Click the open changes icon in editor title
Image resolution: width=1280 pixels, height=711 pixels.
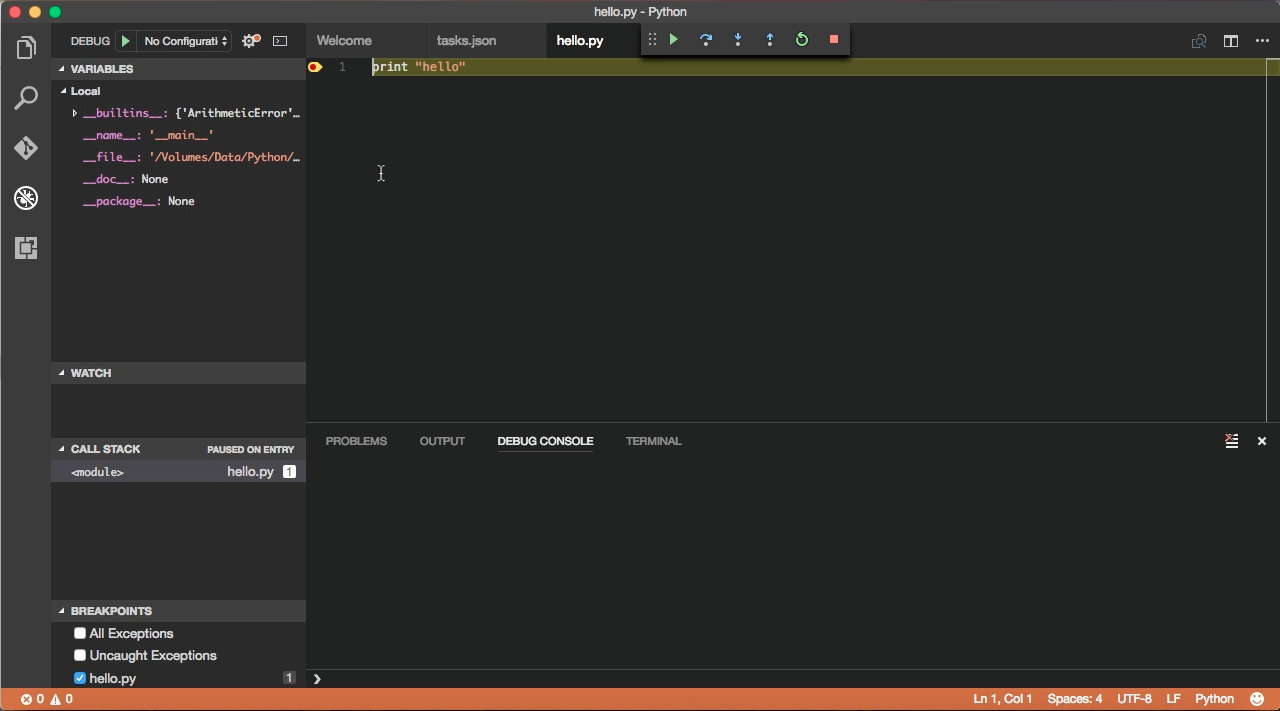pyautogui.click(x=1199, y=41)
